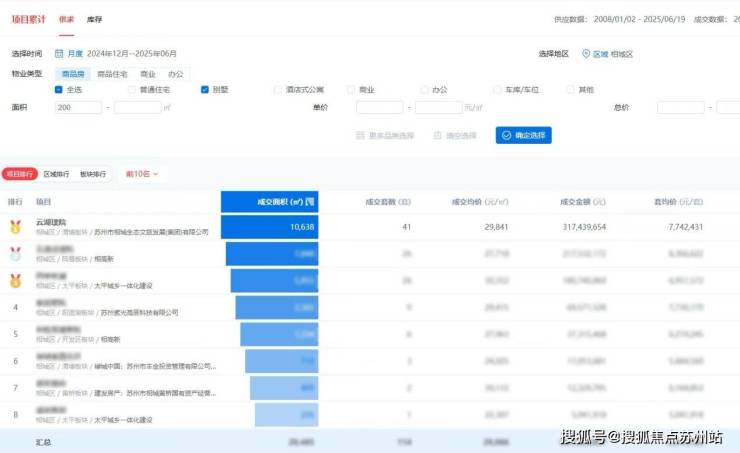The height and width of the screenshot is (453, 740).
Task: Open the 前10名 ranking dropdown
Action: (x=141, y=174)
